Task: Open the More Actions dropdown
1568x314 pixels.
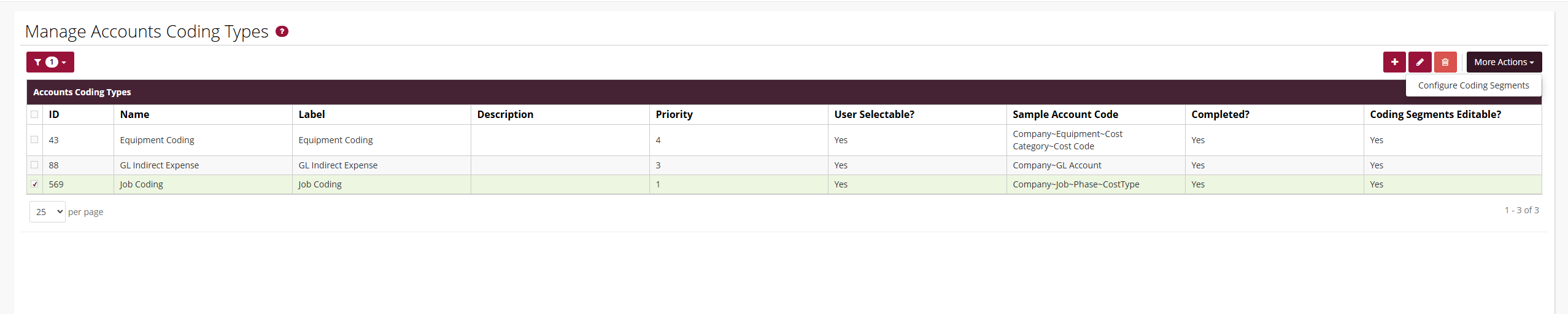Action: [1504, 62]
